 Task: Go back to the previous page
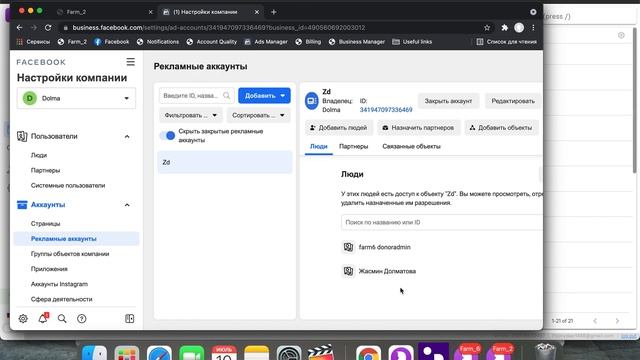[x=20, y=28]
